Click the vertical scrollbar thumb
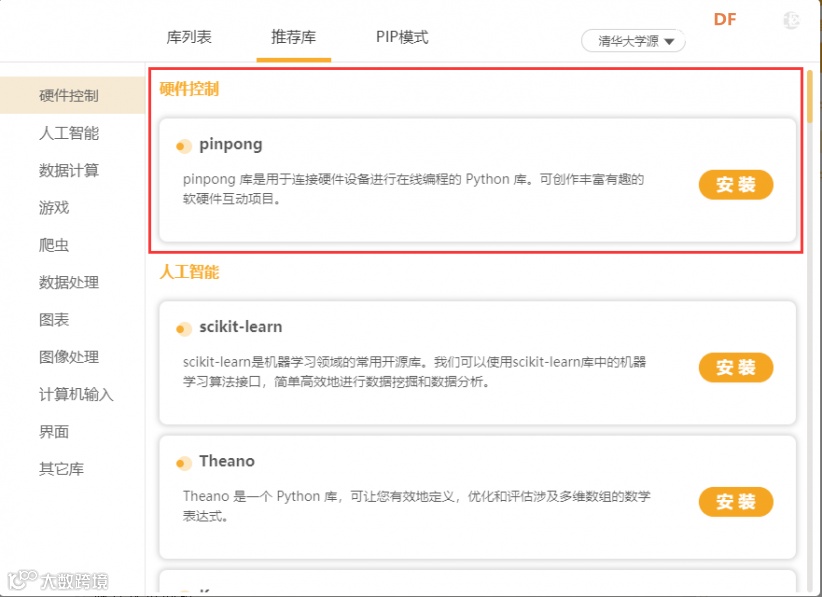Viewport: 822px width, 597px height. point(810,97)
